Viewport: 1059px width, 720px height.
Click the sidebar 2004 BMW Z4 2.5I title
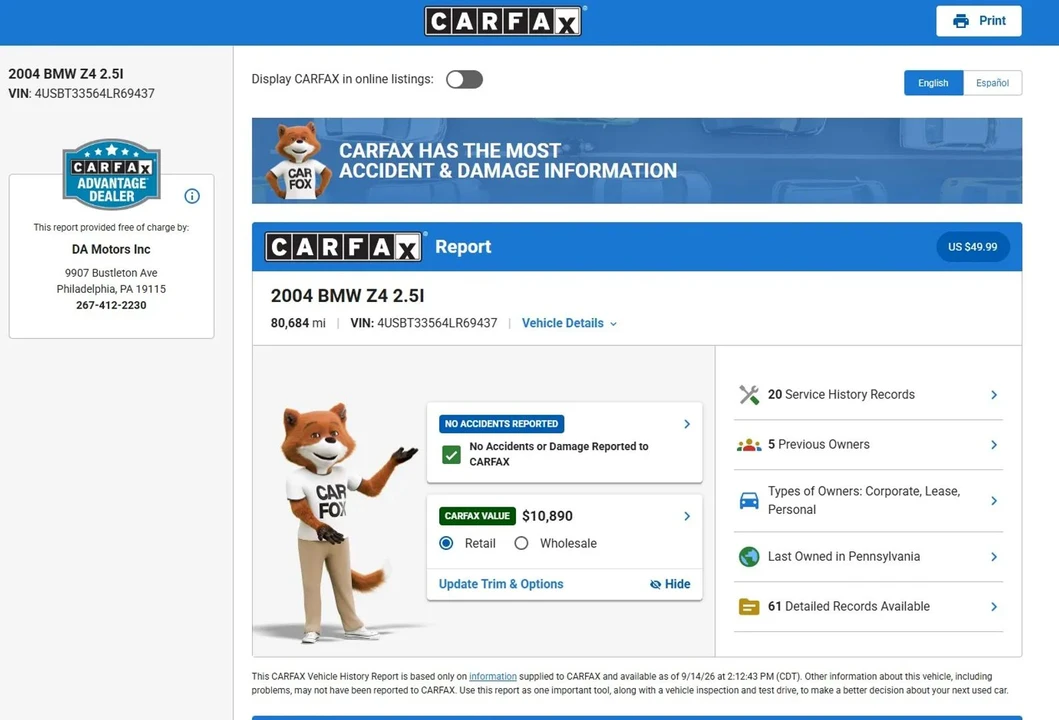pos(66,74)
